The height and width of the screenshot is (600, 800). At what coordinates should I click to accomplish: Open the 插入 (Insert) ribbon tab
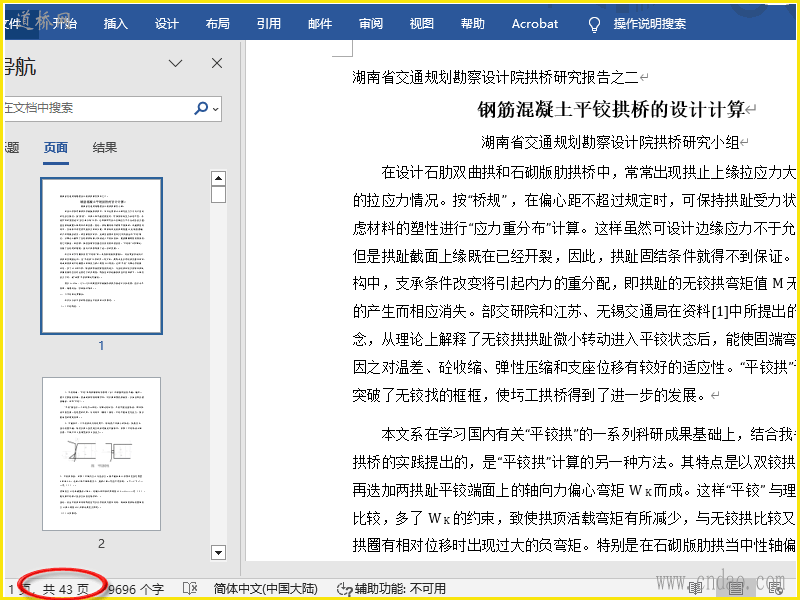click(116, 23)
